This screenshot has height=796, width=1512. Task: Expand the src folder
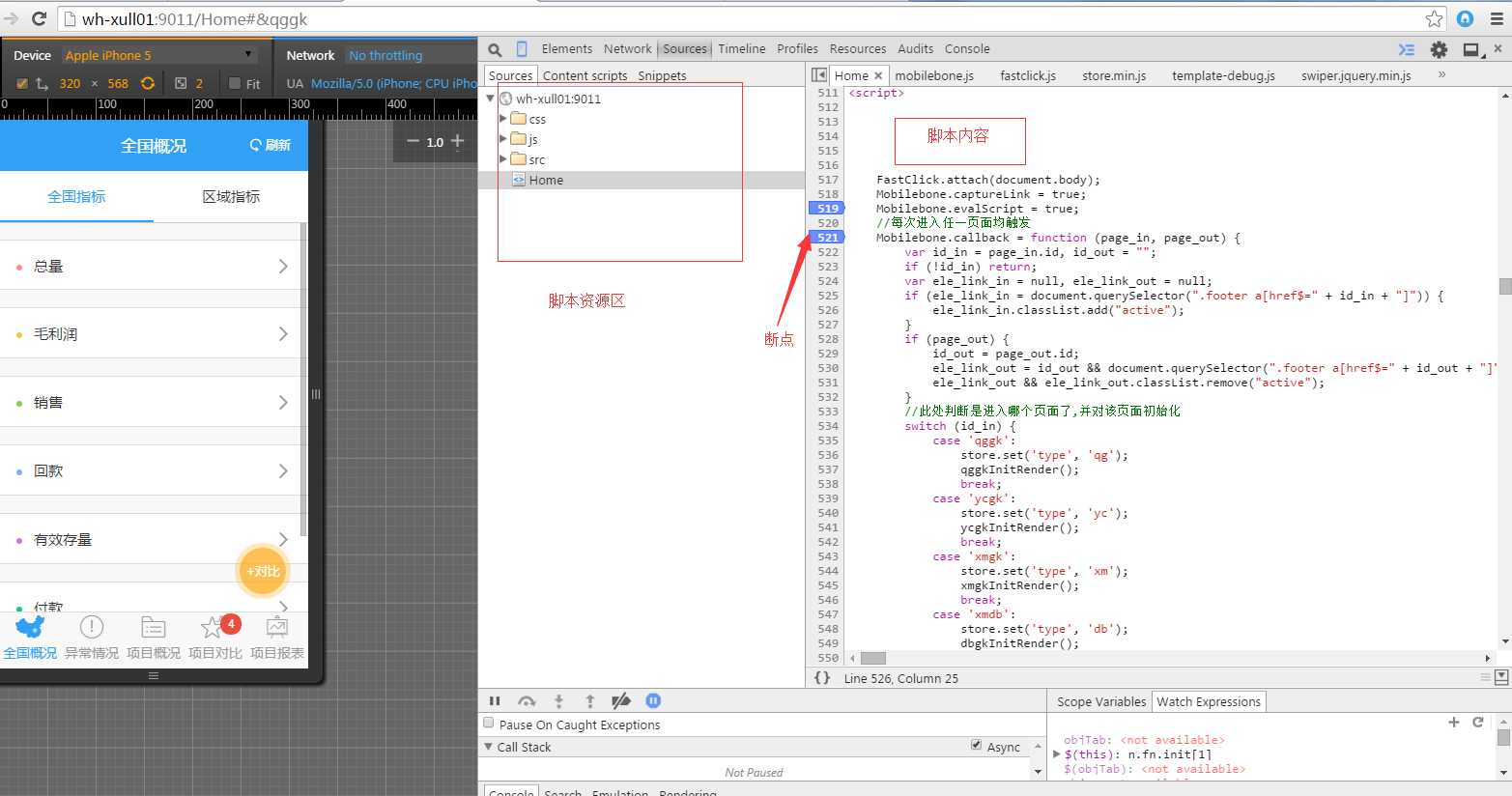point(502,159)
